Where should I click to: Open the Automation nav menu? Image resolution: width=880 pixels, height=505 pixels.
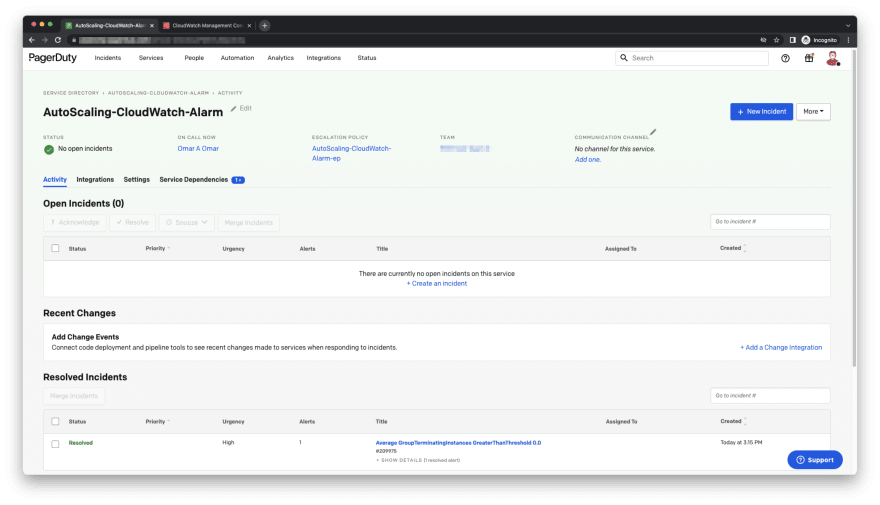tap(237, 58)
